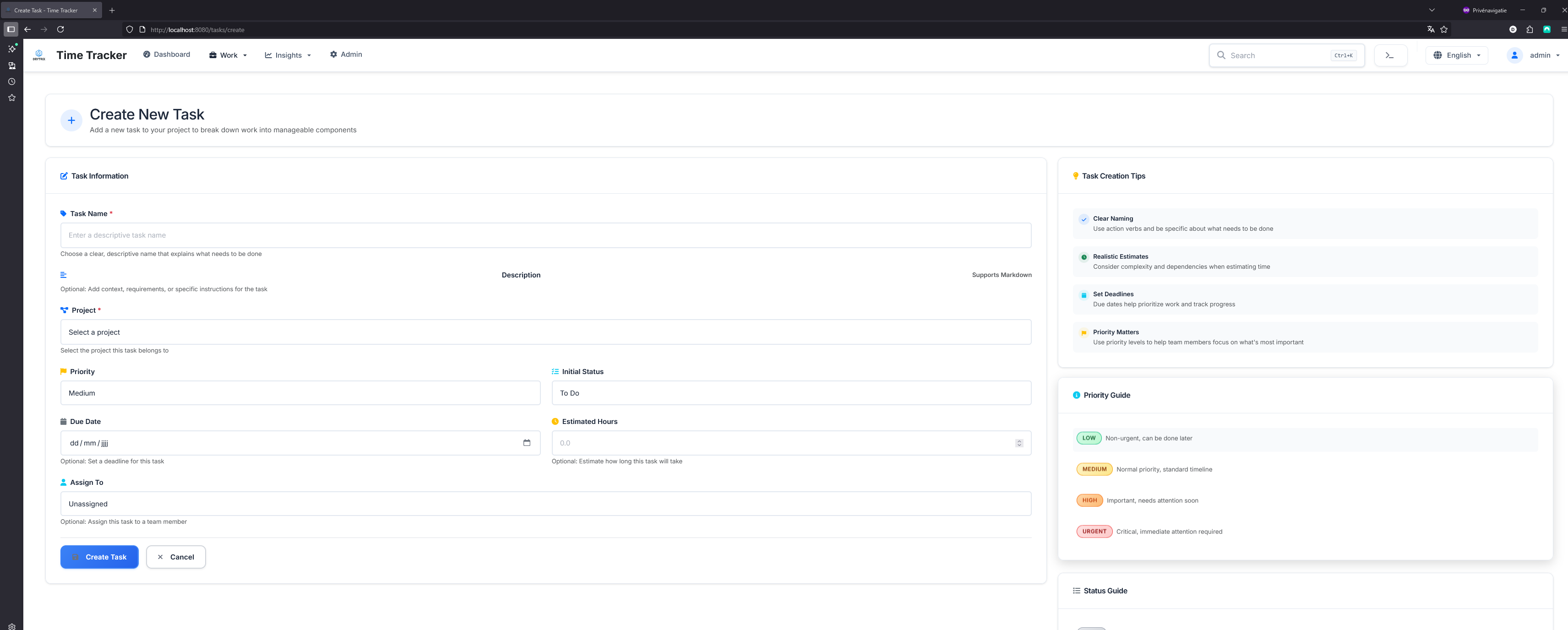Click the Estimated Hours stepper arrows

point(1019,443)
